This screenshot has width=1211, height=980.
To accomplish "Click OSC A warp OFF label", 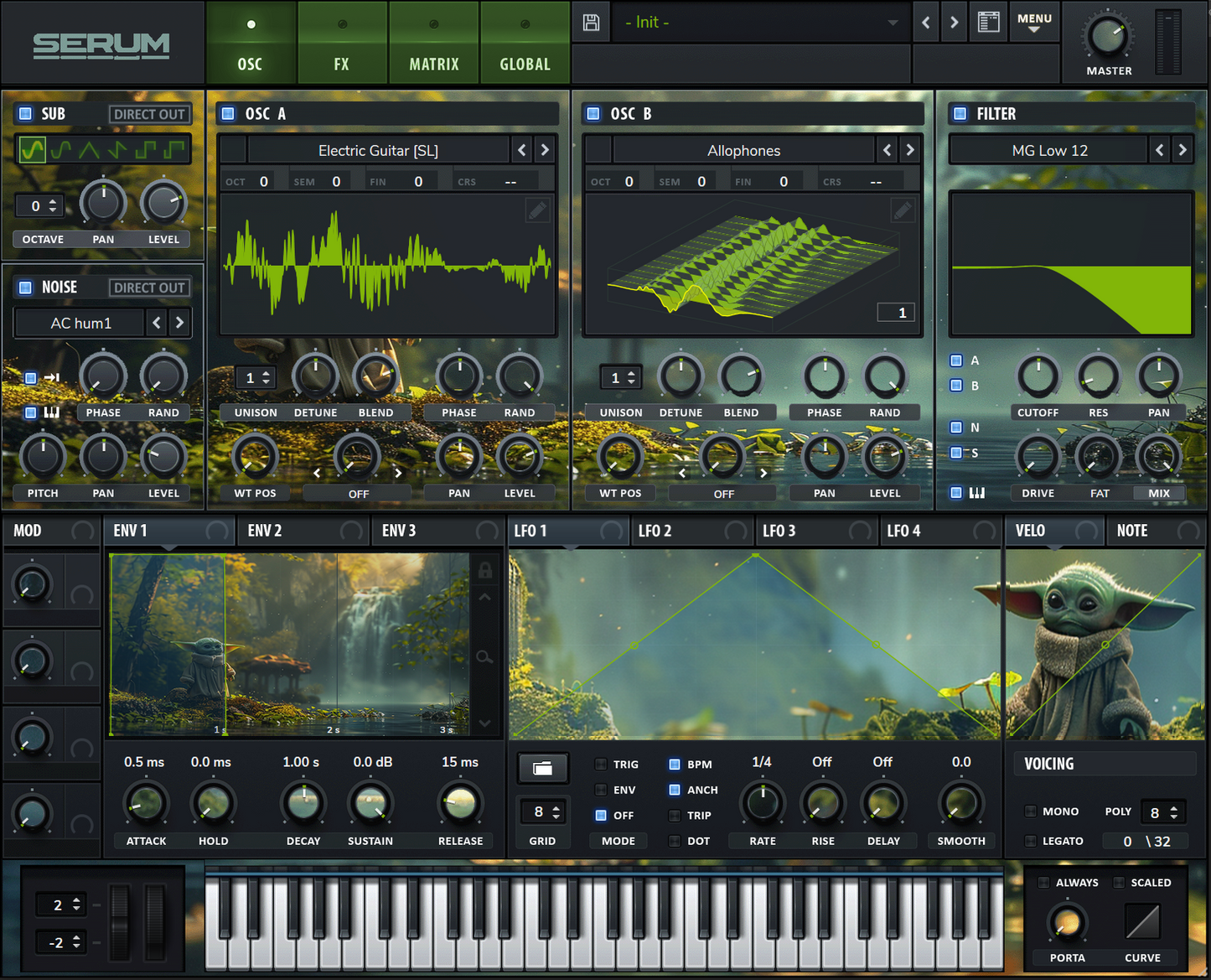I will click(x=358, y=494).
